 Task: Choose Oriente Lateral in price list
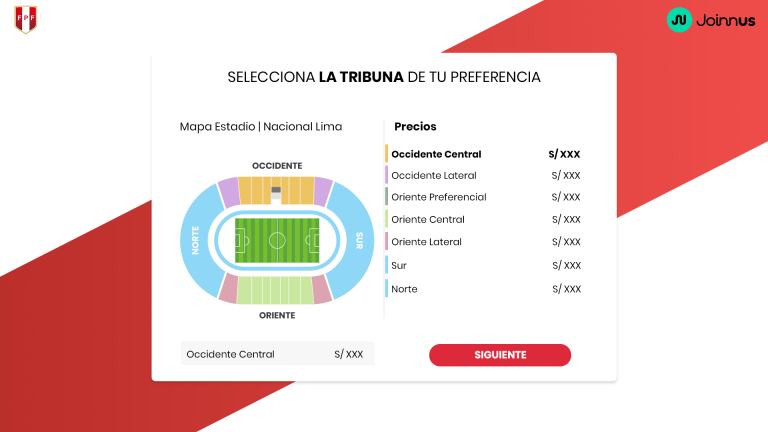coord(427,242)
